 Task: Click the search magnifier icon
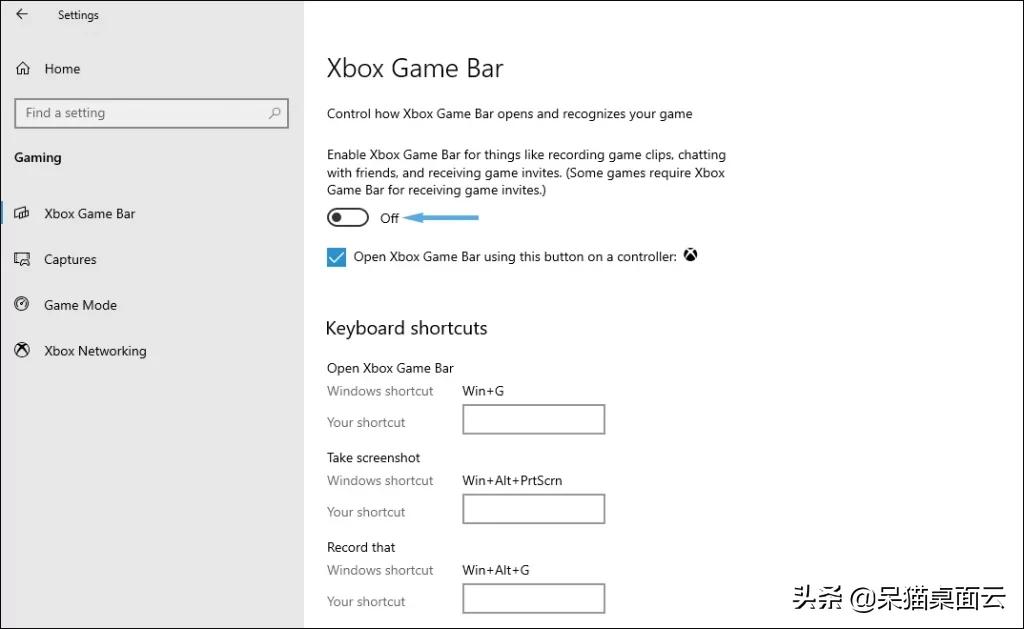click(x=275, y=113)
